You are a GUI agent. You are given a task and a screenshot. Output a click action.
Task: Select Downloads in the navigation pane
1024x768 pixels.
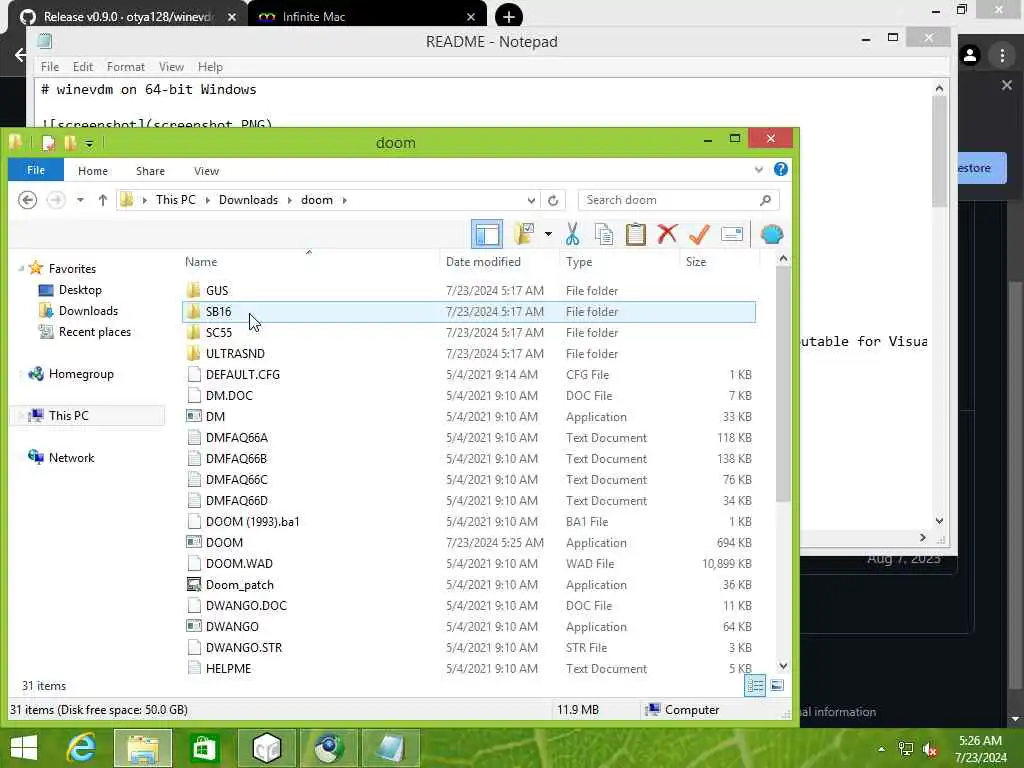click(x=88, y=310)
